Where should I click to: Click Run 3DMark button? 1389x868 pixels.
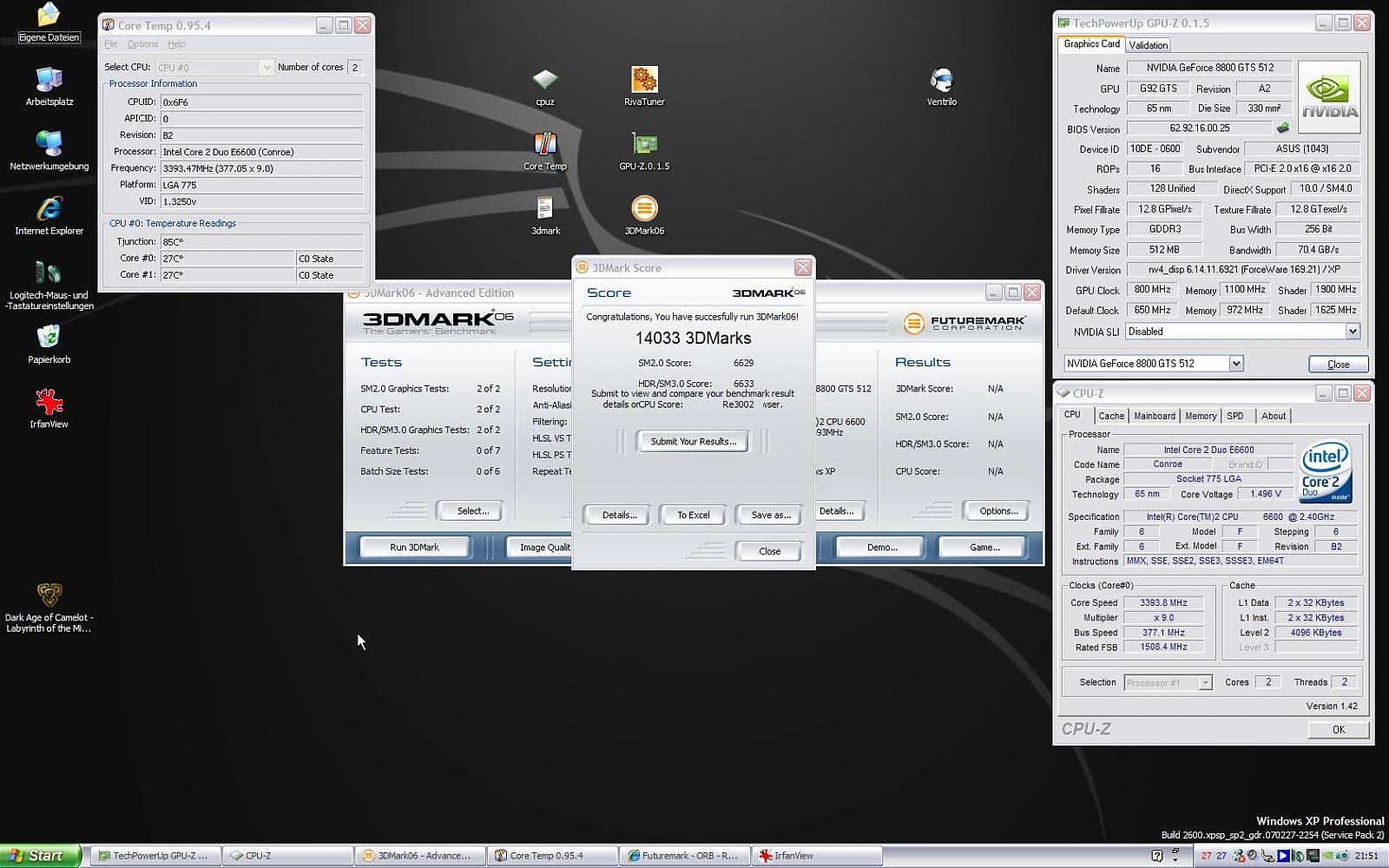(414, 547)
